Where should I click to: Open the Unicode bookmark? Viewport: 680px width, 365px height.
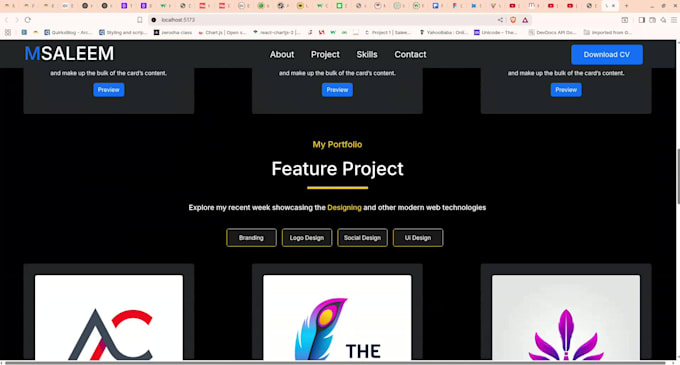(496, 33)
